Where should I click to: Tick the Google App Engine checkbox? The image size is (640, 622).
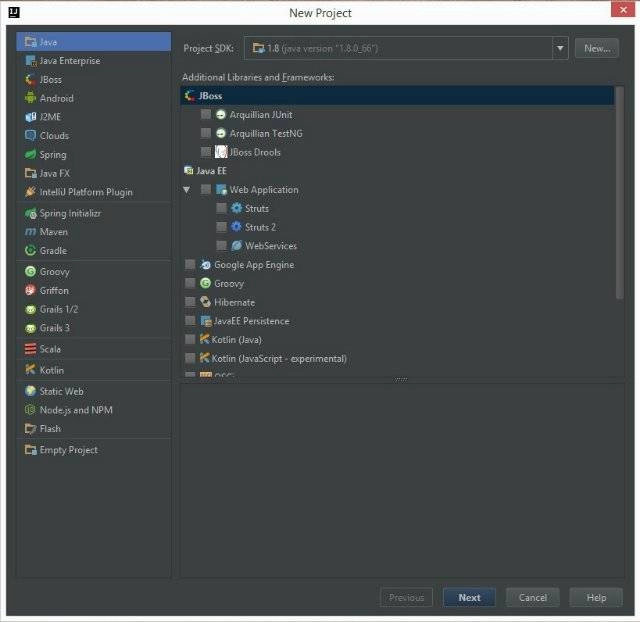[190, 264]
